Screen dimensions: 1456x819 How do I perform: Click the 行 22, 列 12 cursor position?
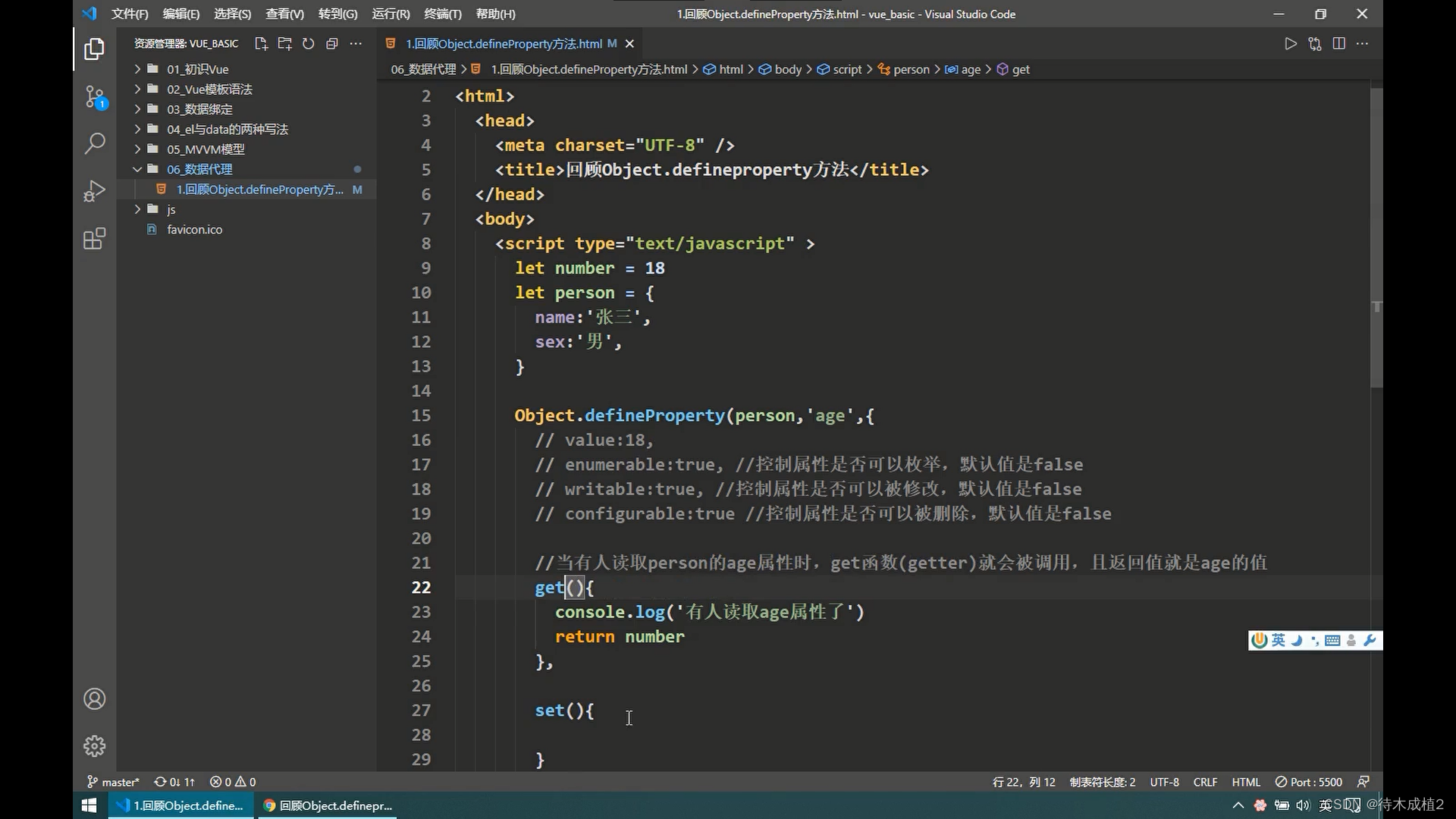coord(1024,782)
